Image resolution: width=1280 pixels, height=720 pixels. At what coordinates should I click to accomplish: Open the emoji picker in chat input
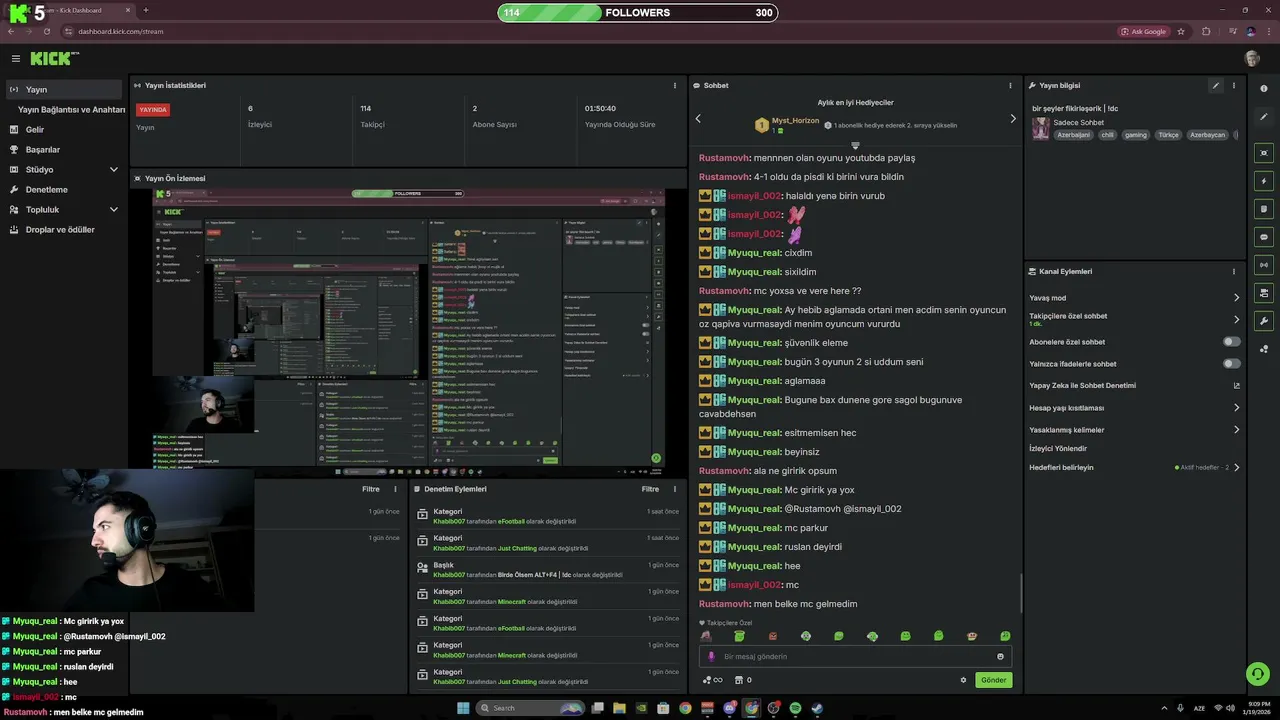[1000, 657]
